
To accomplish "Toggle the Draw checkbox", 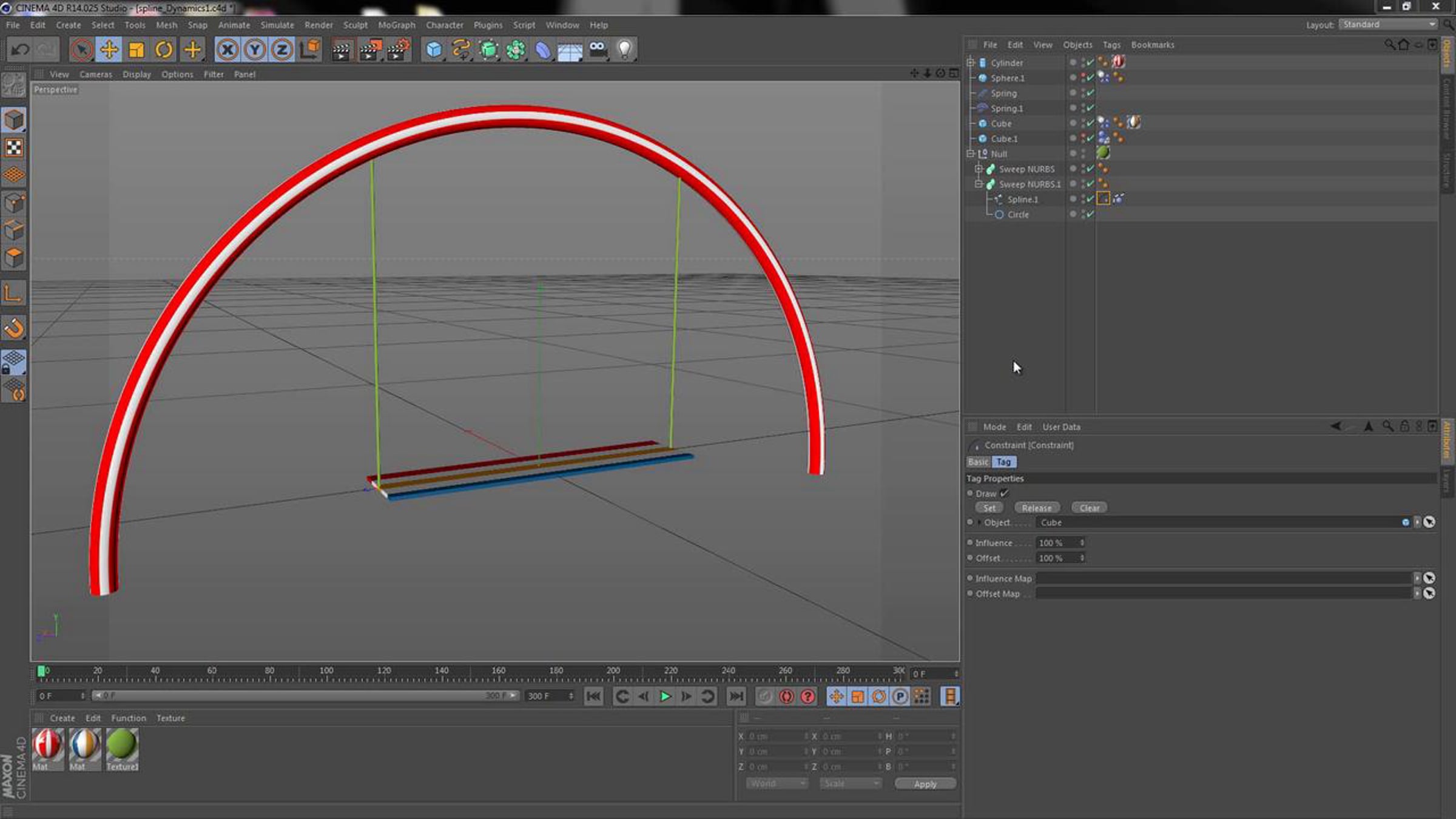I will coord(1005,493).
